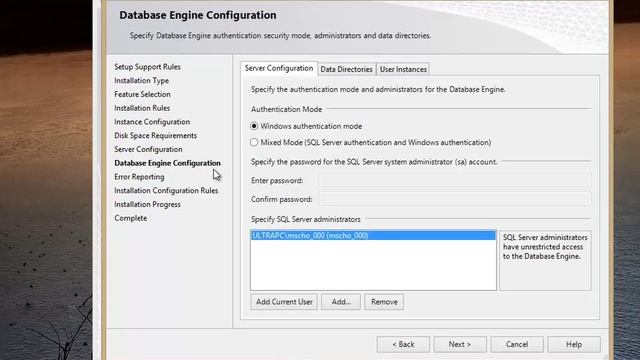640x360 pixels.
Task: Select Mixed Mode authentication radio button
Action: [x=254, y=142]
